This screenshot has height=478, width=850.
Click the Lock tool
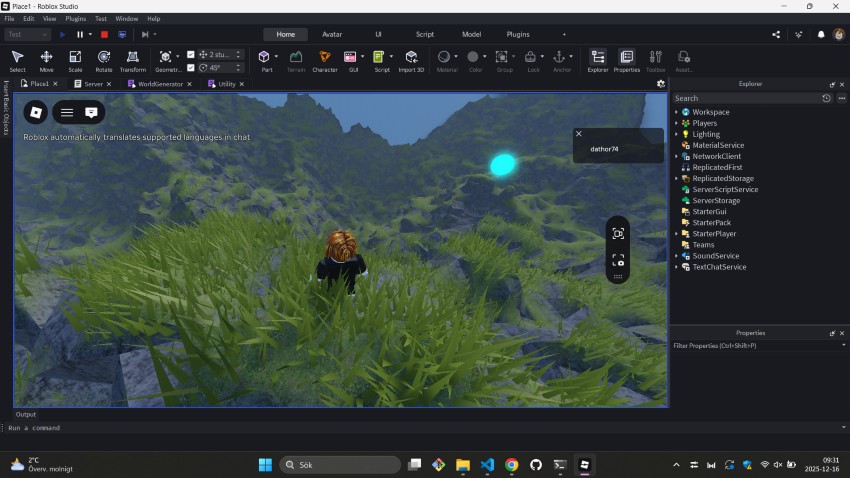tap(531, 61)
